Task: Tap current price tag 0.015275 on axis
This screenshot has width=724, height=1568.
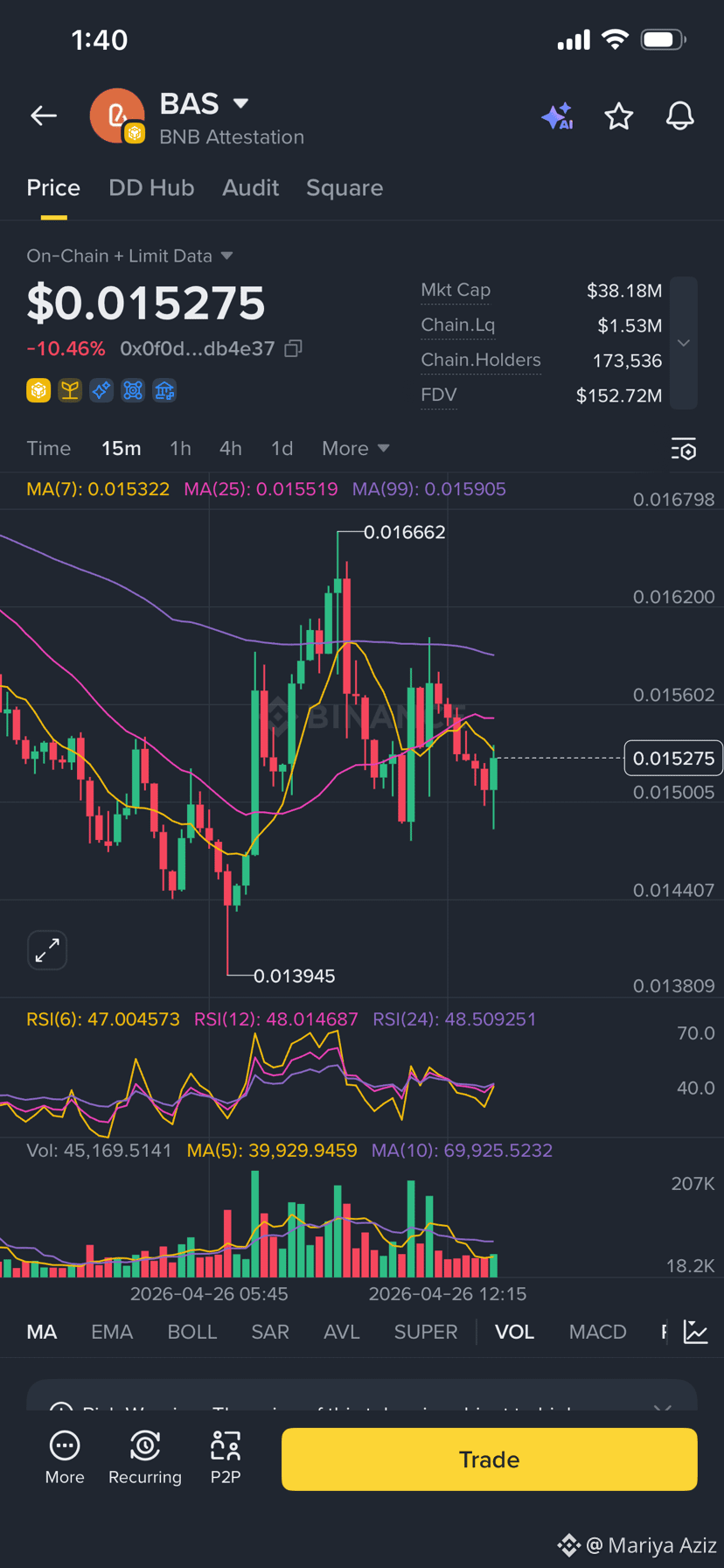Action: point(673,758)
